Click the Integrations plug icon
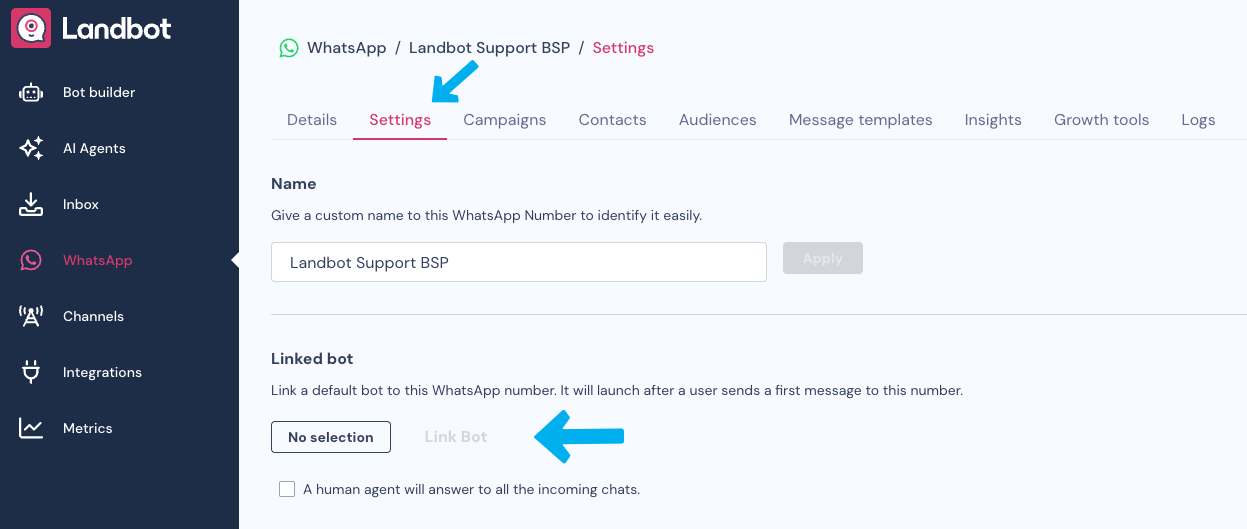 [x=31, y=373]
